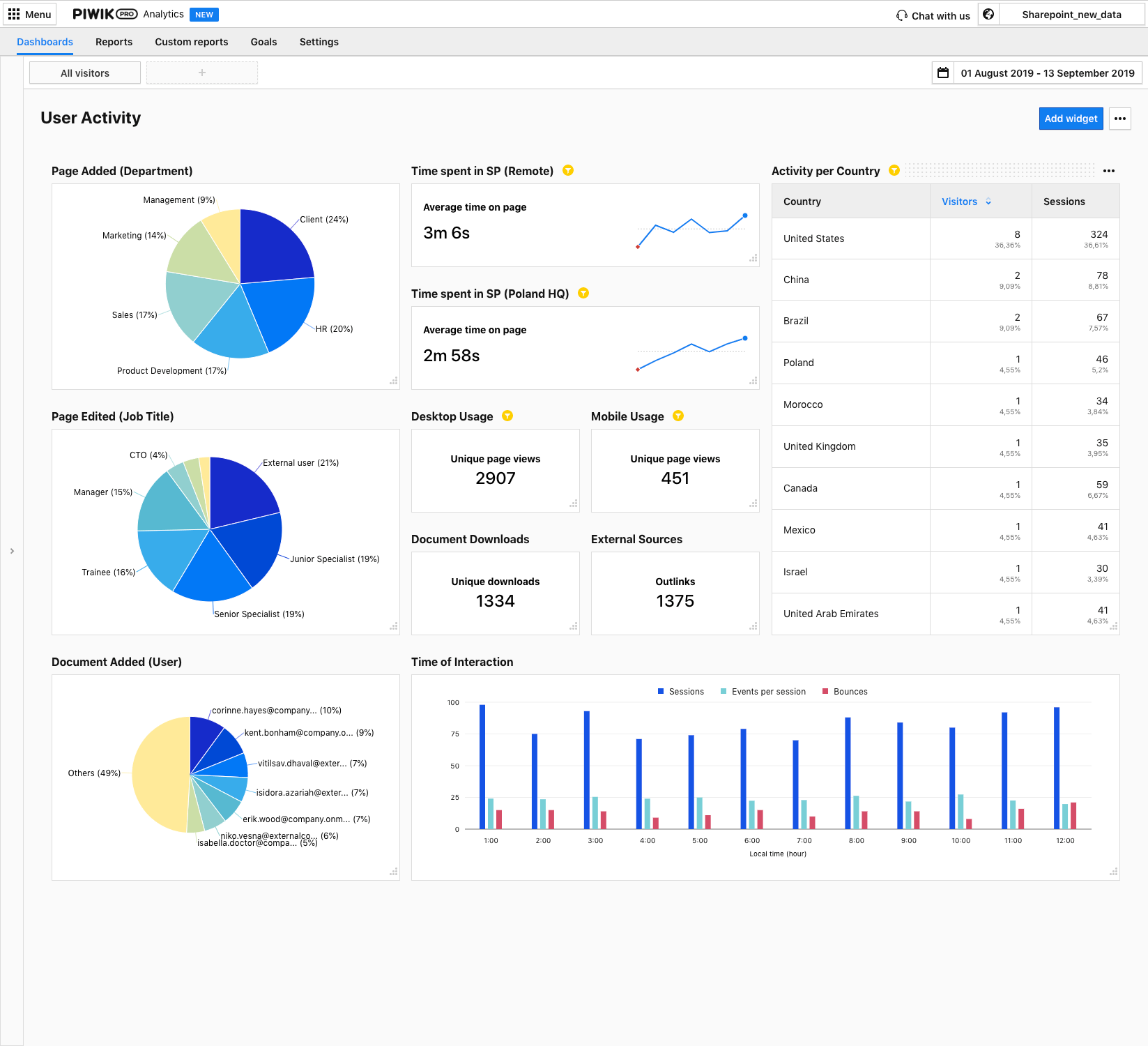
Task: Open the Menu label
Action: point(38,15)
